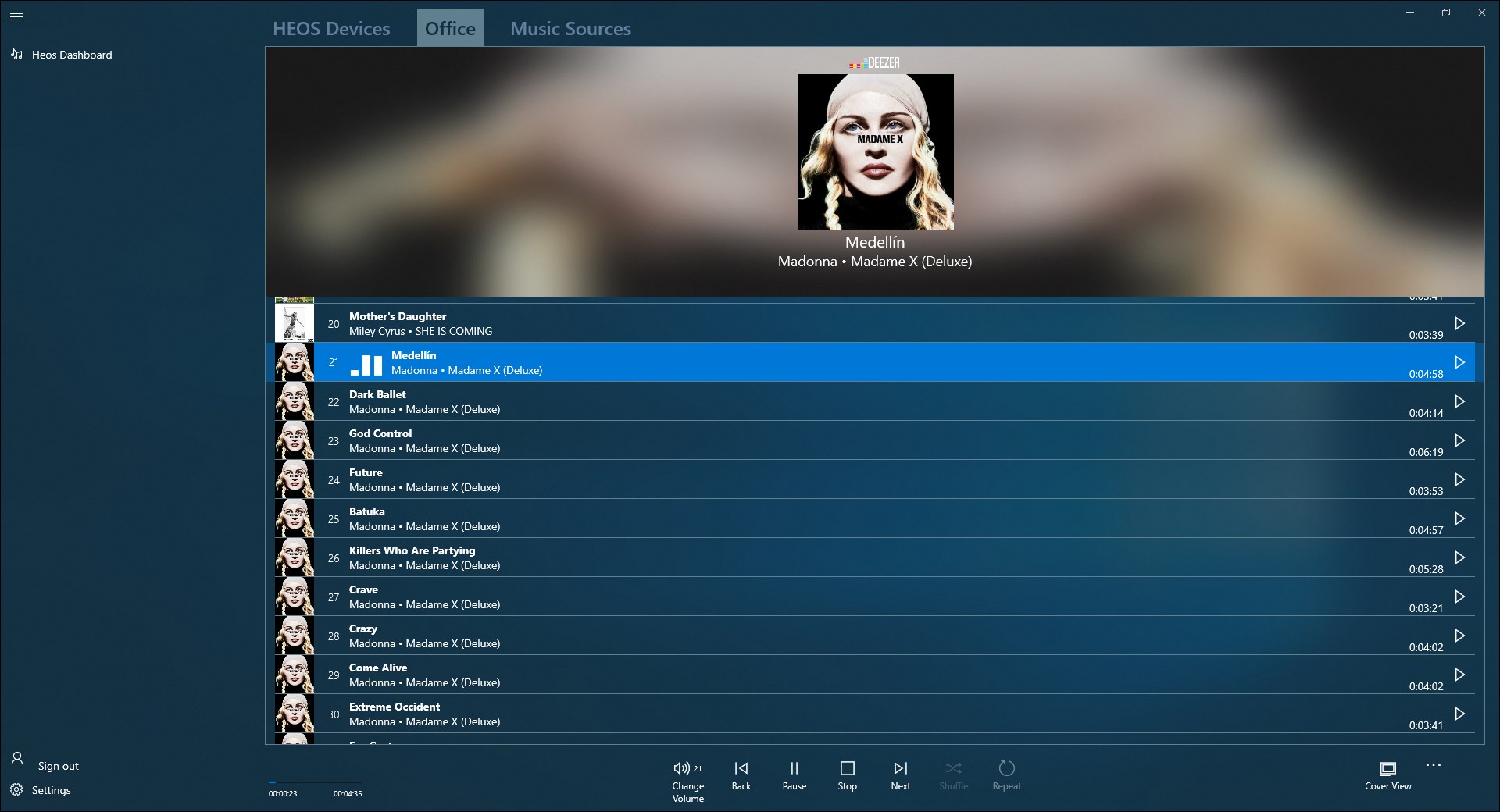Select the Crave track title
Viewport: 1500px width, 812px height.
[x=363, y=589]
